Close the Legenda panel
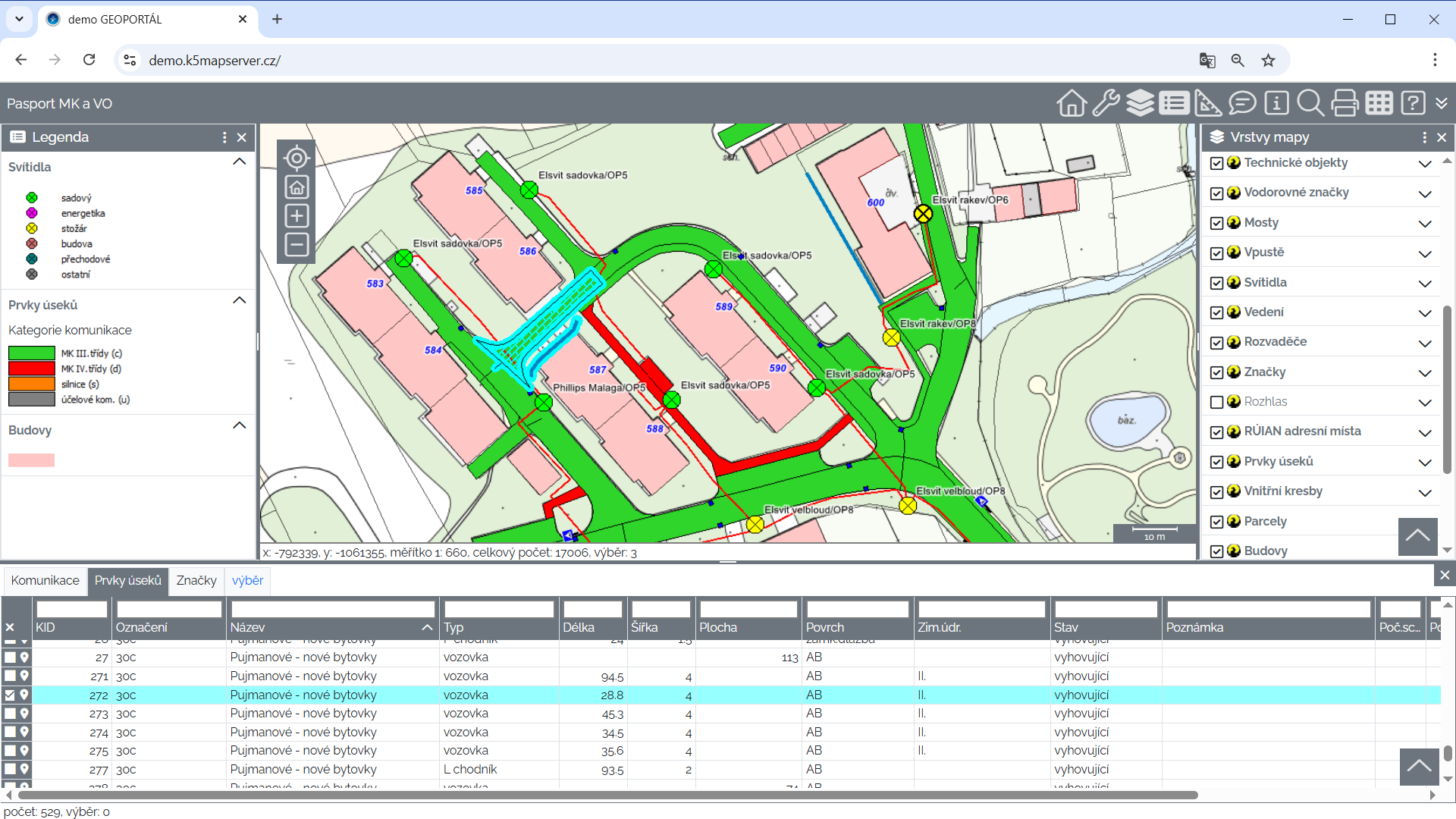 pyautogui.click(x=242, y=137)
